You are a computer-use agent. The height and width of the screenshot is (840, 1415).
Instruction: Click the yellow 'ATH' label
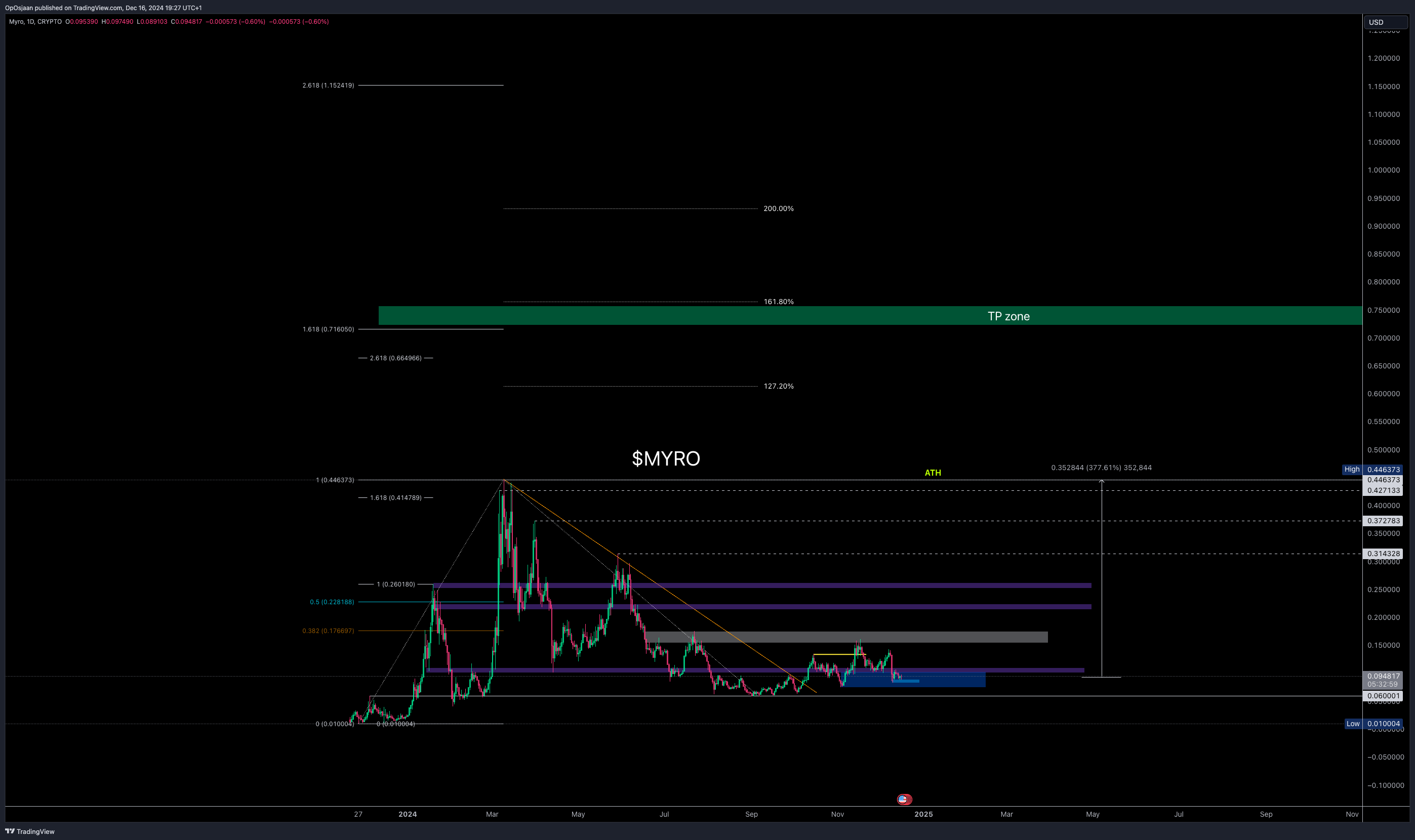[x=933, y=473]
